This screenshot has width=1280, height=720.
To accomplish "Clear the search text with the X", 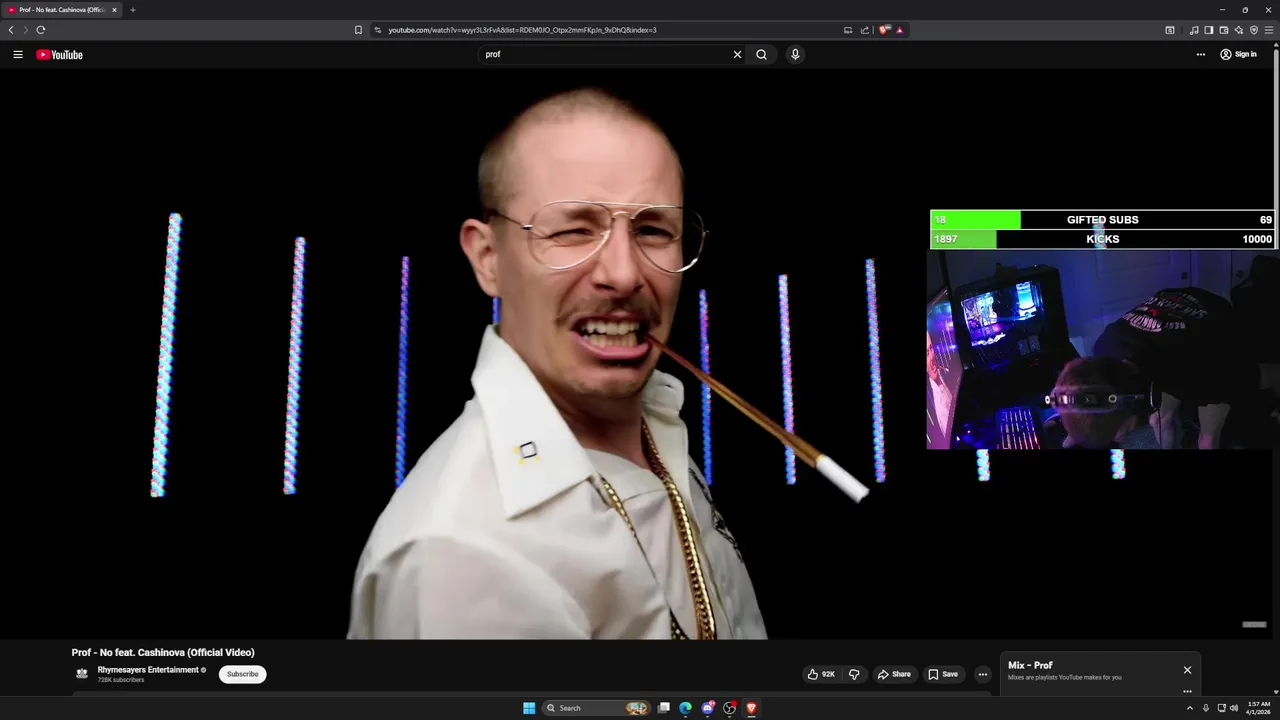I will 738,54.
